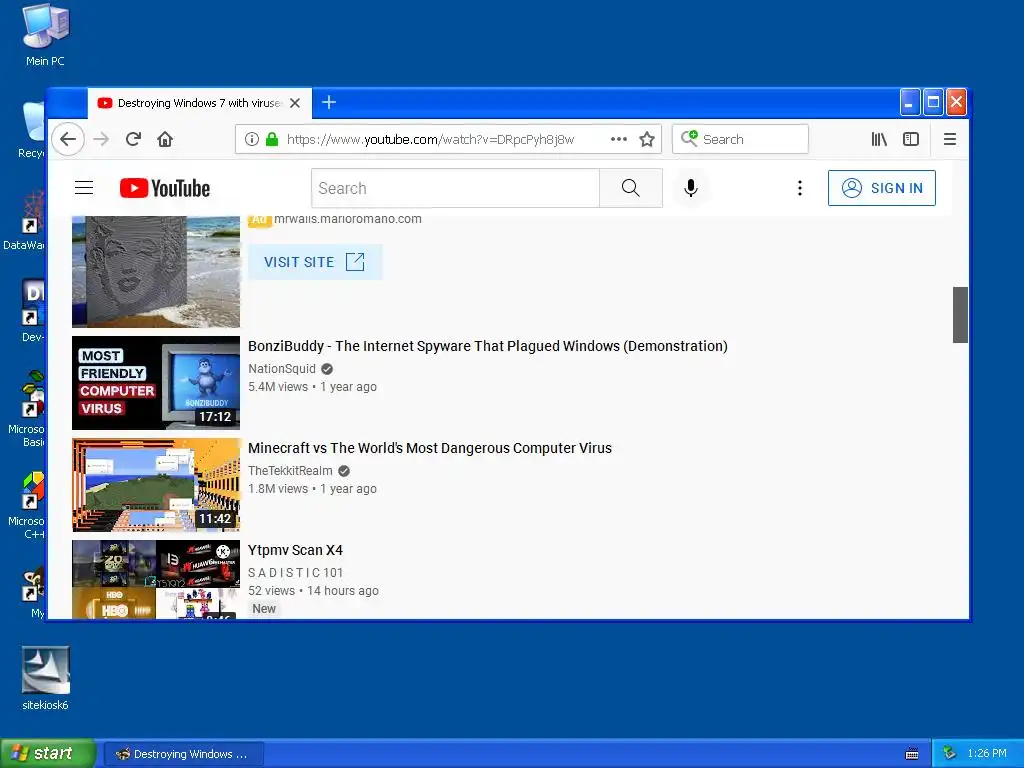The height and width of the screenshot is (768, 1024).
Task: Open the Marilyn wall ad thumbnail
Action: [x=156, y=272]
